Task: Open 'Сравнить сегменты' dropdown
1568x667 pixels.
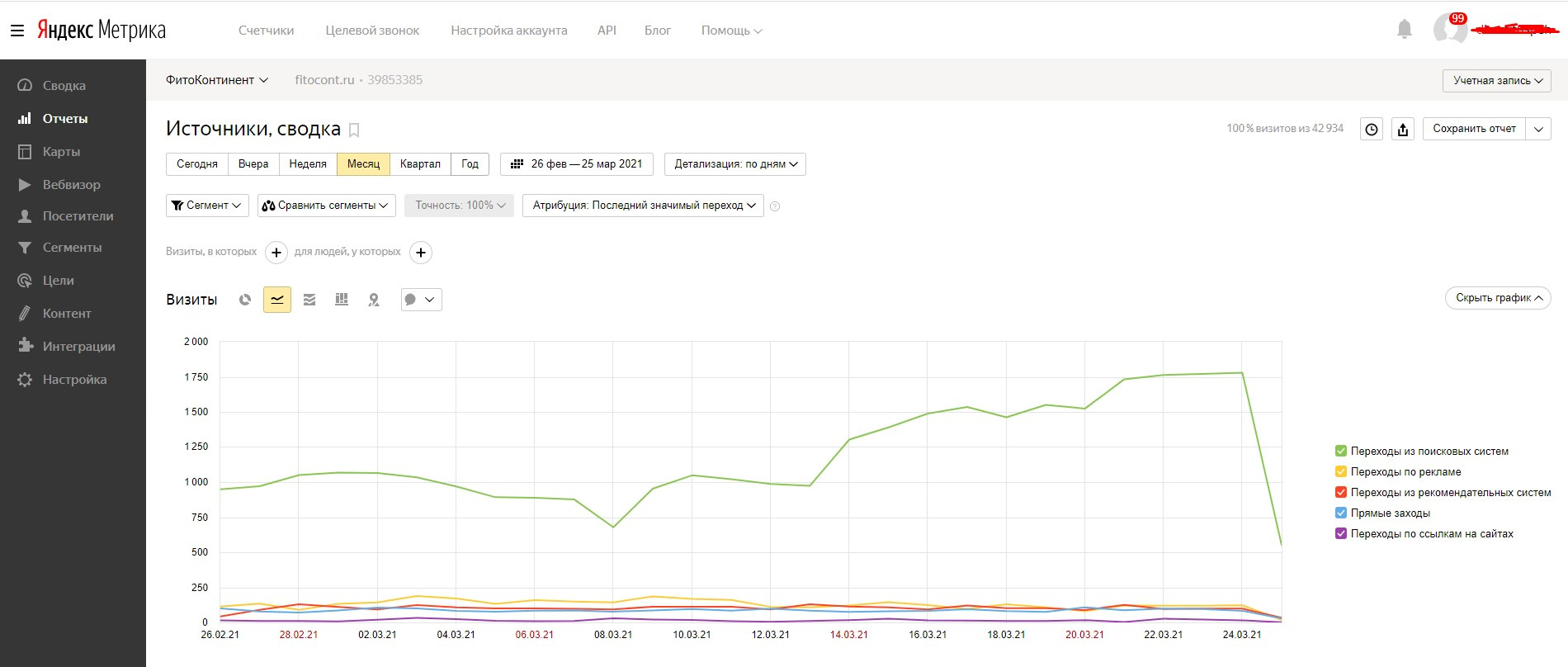Action: 326,206
